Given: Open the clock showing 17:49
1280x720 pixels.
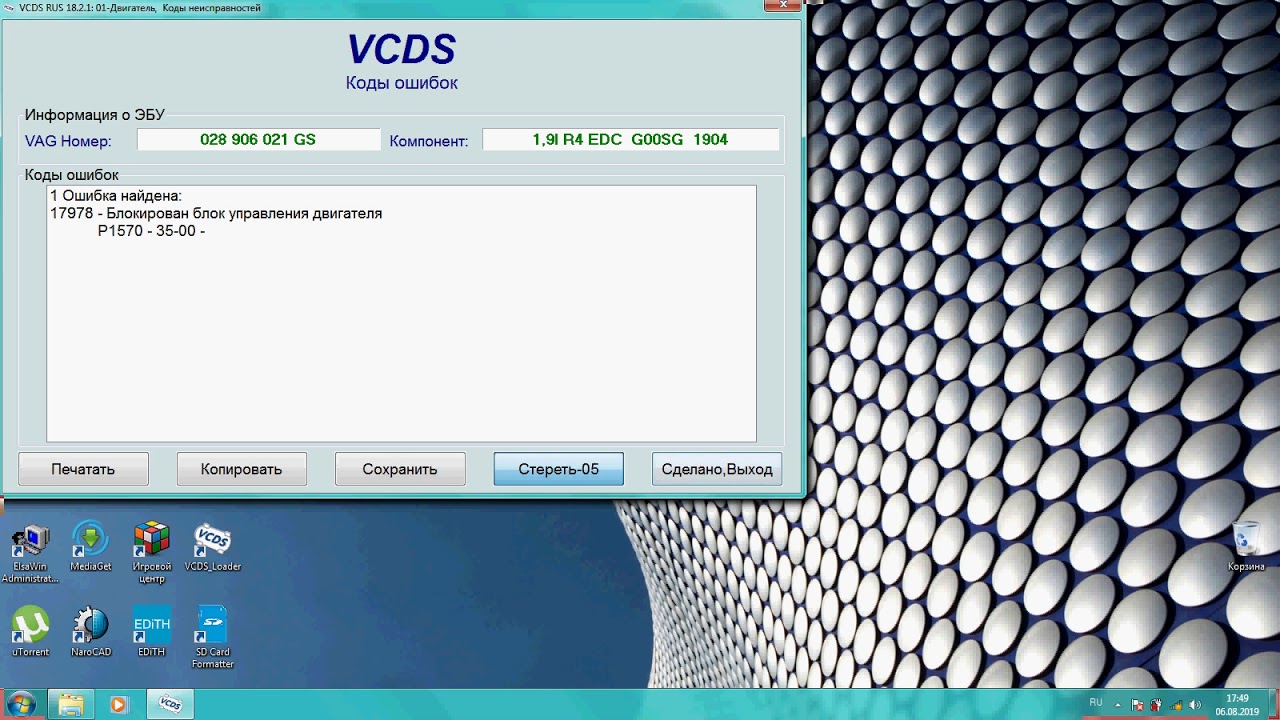Looking at the screenshot, I should (x=1237, y=705).
